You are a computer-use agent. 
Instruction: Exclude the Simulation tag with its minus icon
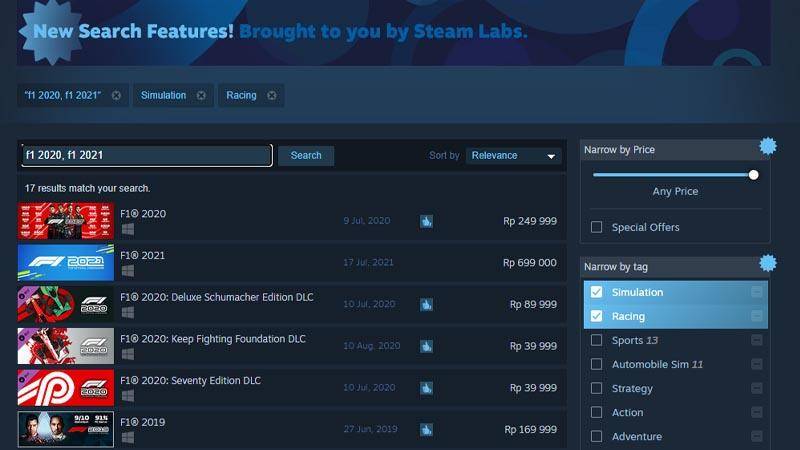pyautogui.click(x=757, y=292)
